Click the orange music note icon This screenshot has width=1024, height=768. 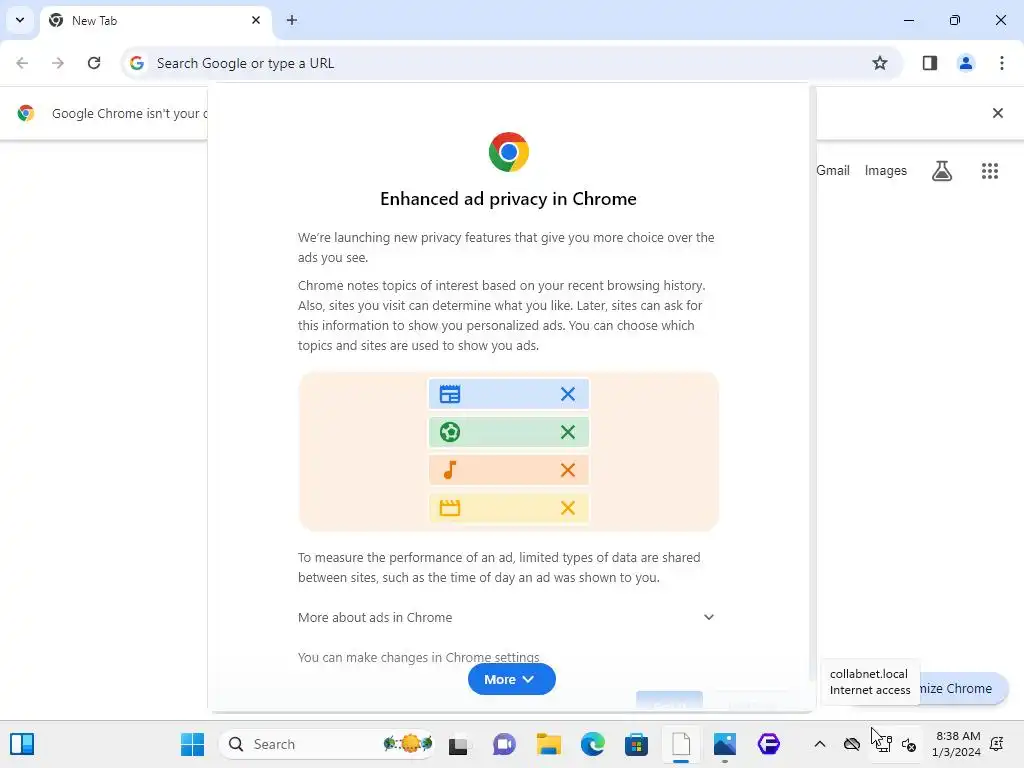pos(449,470)
